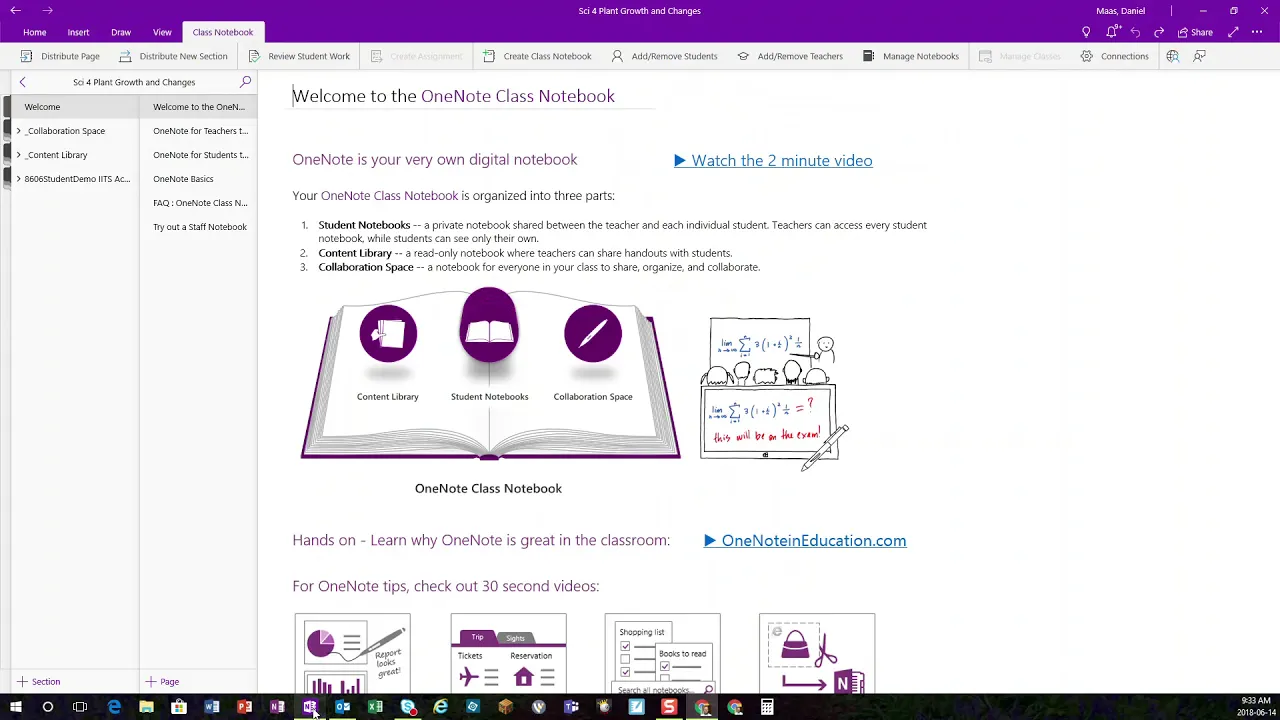Click Watch the 2 minute video link
Screen dimensions: 1280x720
(x=773, y=161)
